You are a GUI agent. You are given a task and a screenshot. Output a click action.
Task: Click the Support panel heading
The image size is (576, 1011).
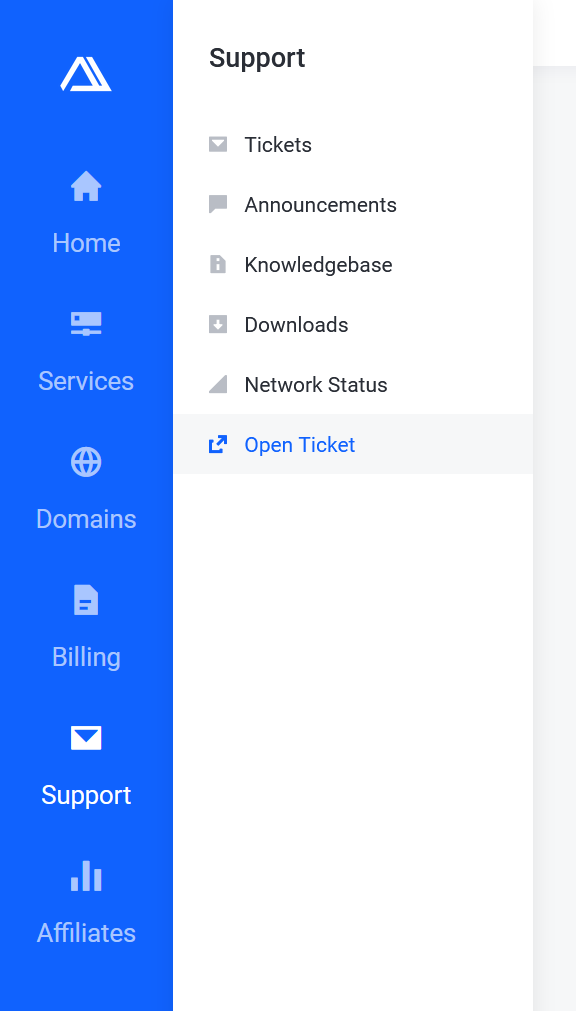point(257,58)
